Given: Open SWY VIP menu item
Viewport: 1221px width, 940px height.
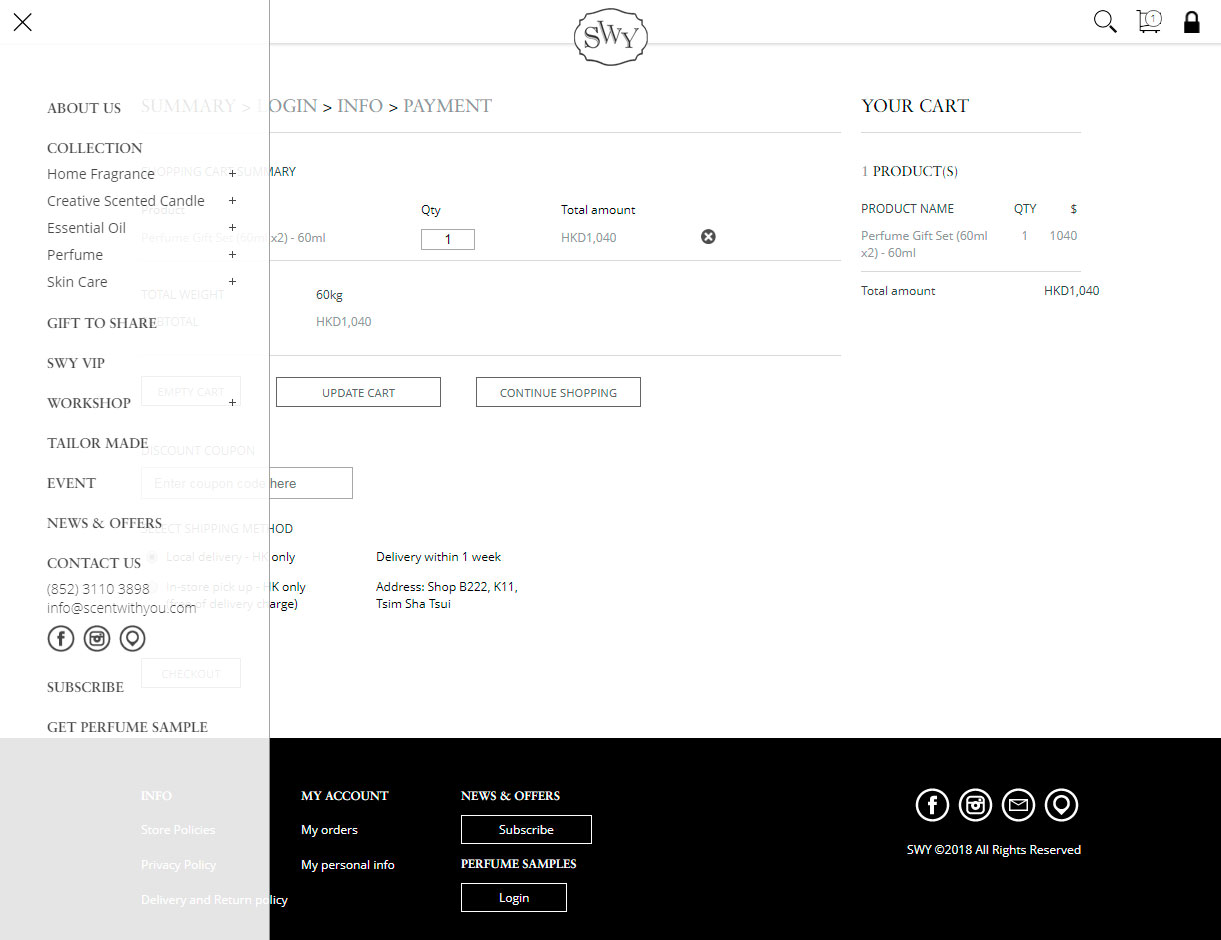Looking at the screenshot, I should click(76, 363).
